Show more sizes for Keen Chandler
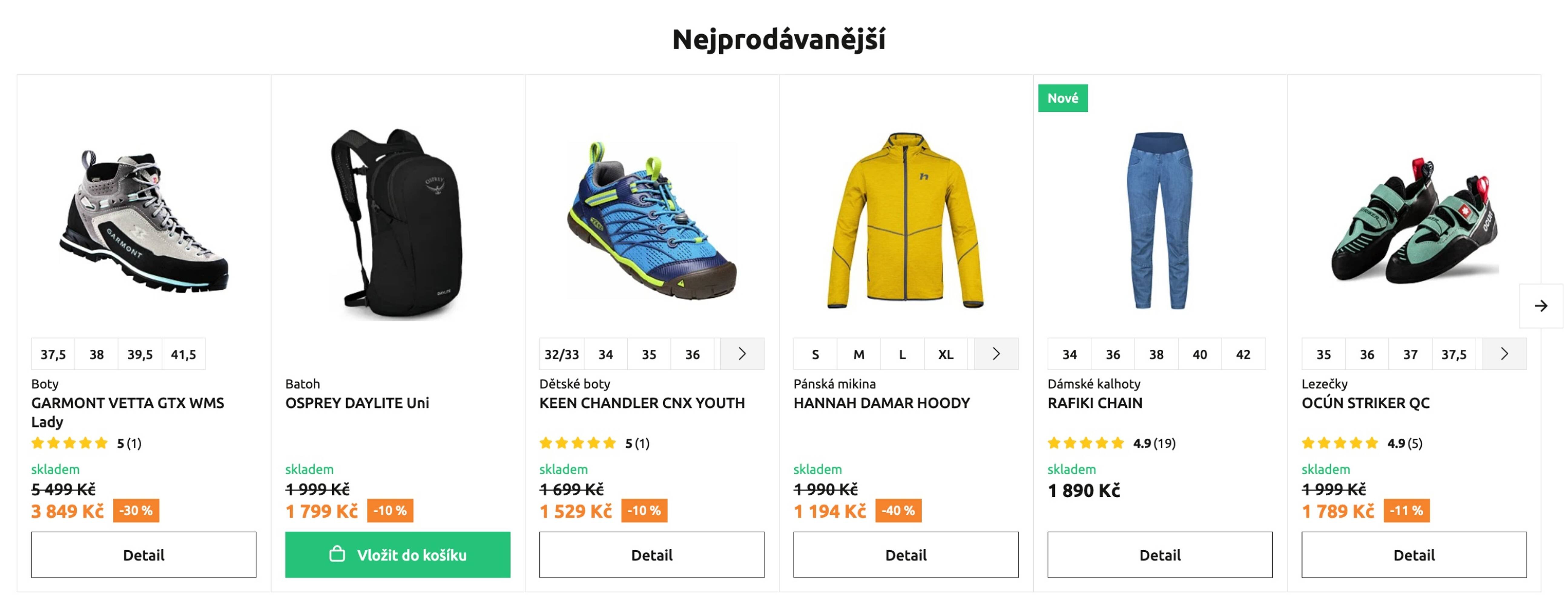Image resolution: width=1568 pixels, height=605 pixels. point(741,354)
